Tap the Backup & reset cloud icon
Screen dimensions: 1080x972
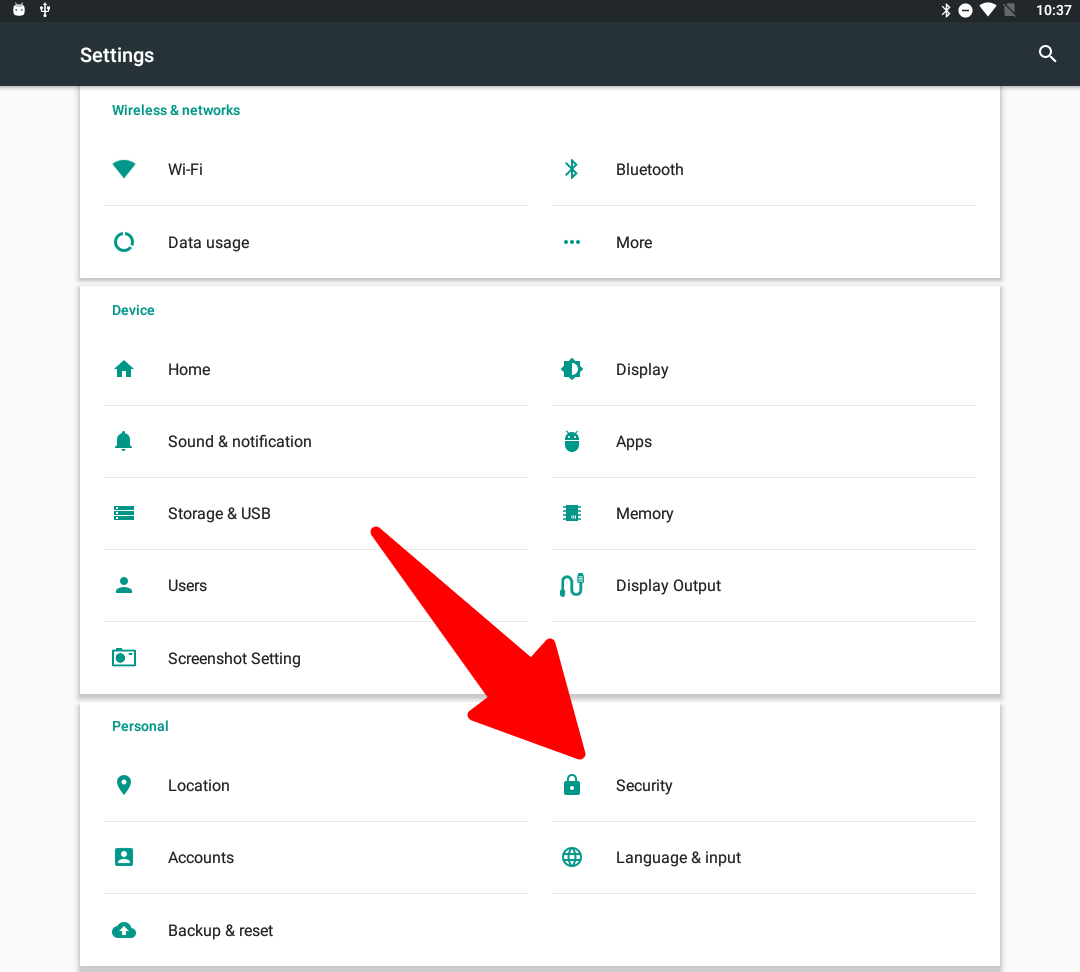coord(124,930)
